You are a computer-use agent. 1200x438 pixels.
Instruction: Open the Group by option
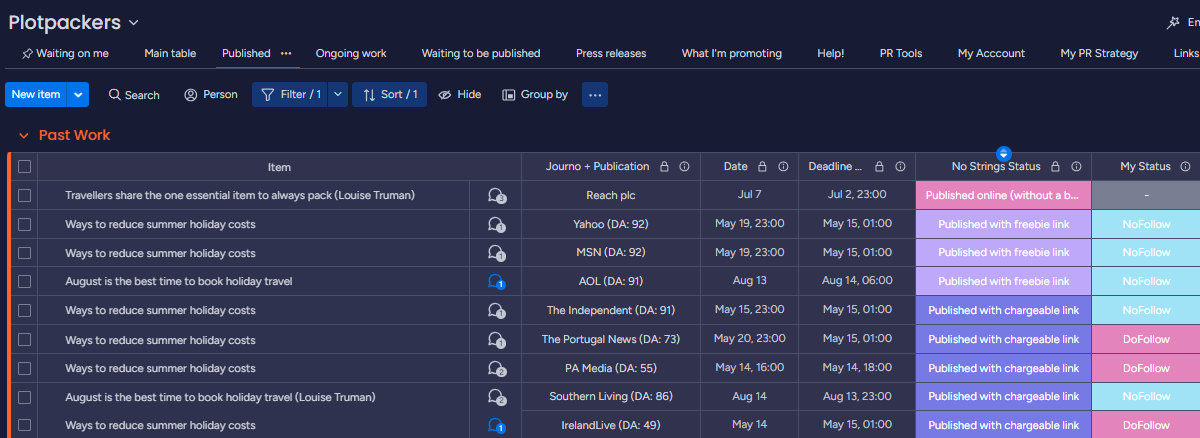pos(535,95)
